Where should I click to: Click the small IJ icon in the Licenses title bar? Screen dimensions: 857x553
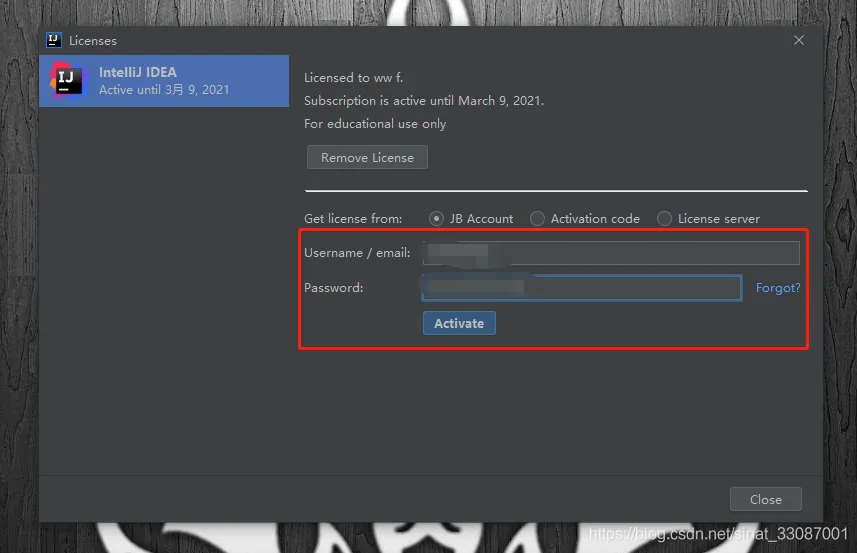pos(54,40)
